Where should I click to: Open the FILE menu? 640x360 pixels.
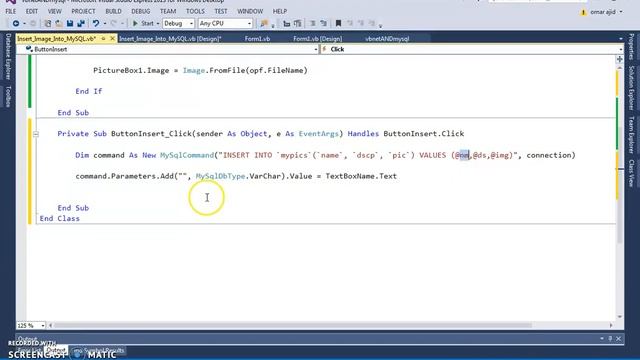pyautogui.click(x=11, y=11)
